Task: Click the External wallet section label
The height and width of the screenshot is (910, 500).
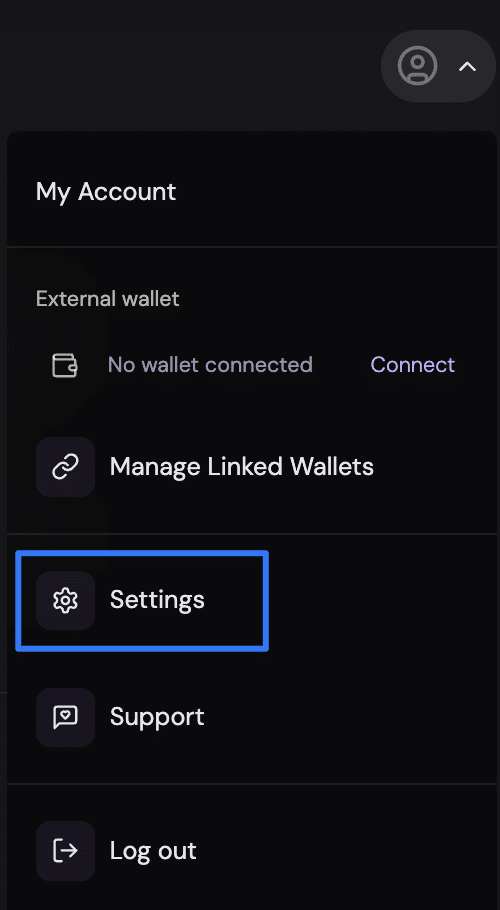Action: 107,299
